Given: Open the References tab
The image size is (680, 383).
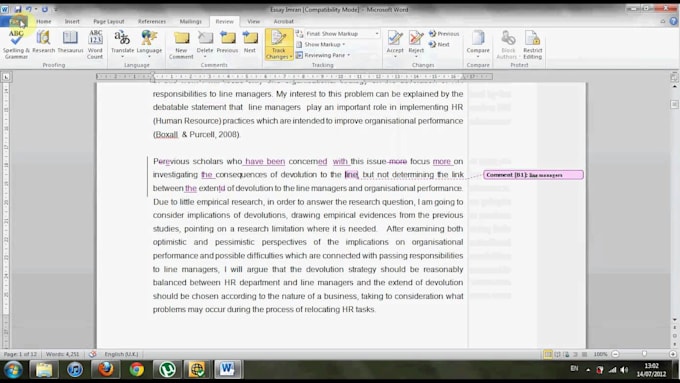Looking at the screenshot, I should (152, 21).
